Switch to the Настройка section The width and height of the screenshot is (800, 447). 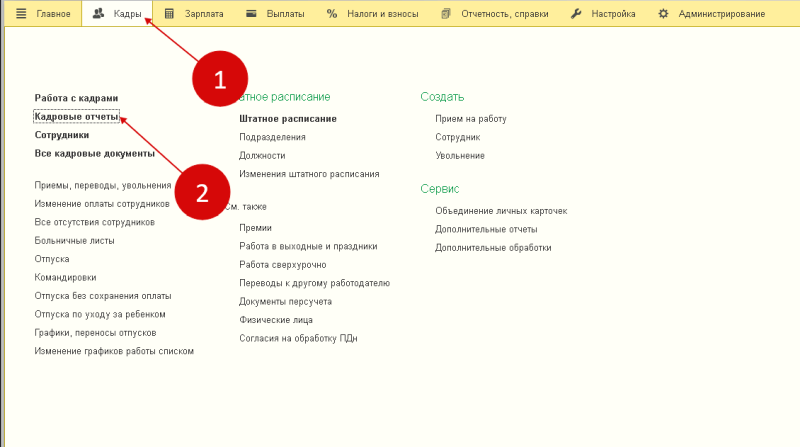pos(613,14)
